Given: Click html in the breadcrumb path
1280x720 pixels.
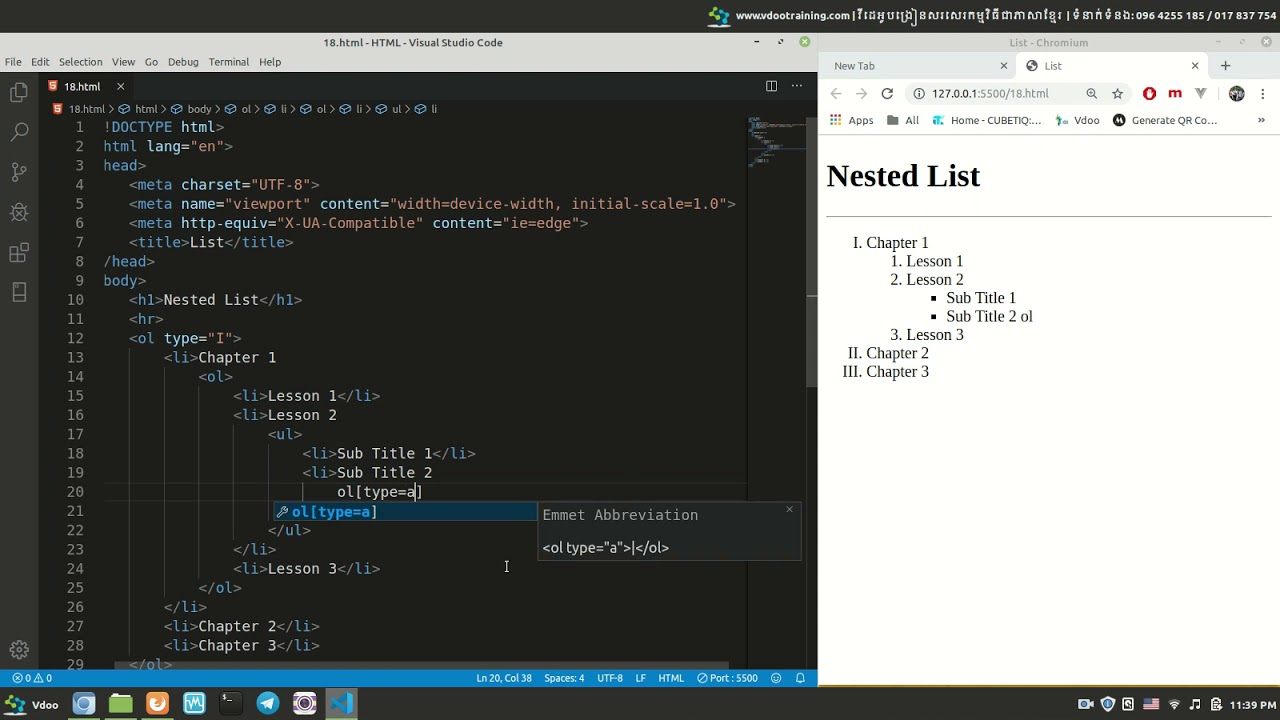Looking at the screenshot, I should pyautogui.click(x=146, y=109).
